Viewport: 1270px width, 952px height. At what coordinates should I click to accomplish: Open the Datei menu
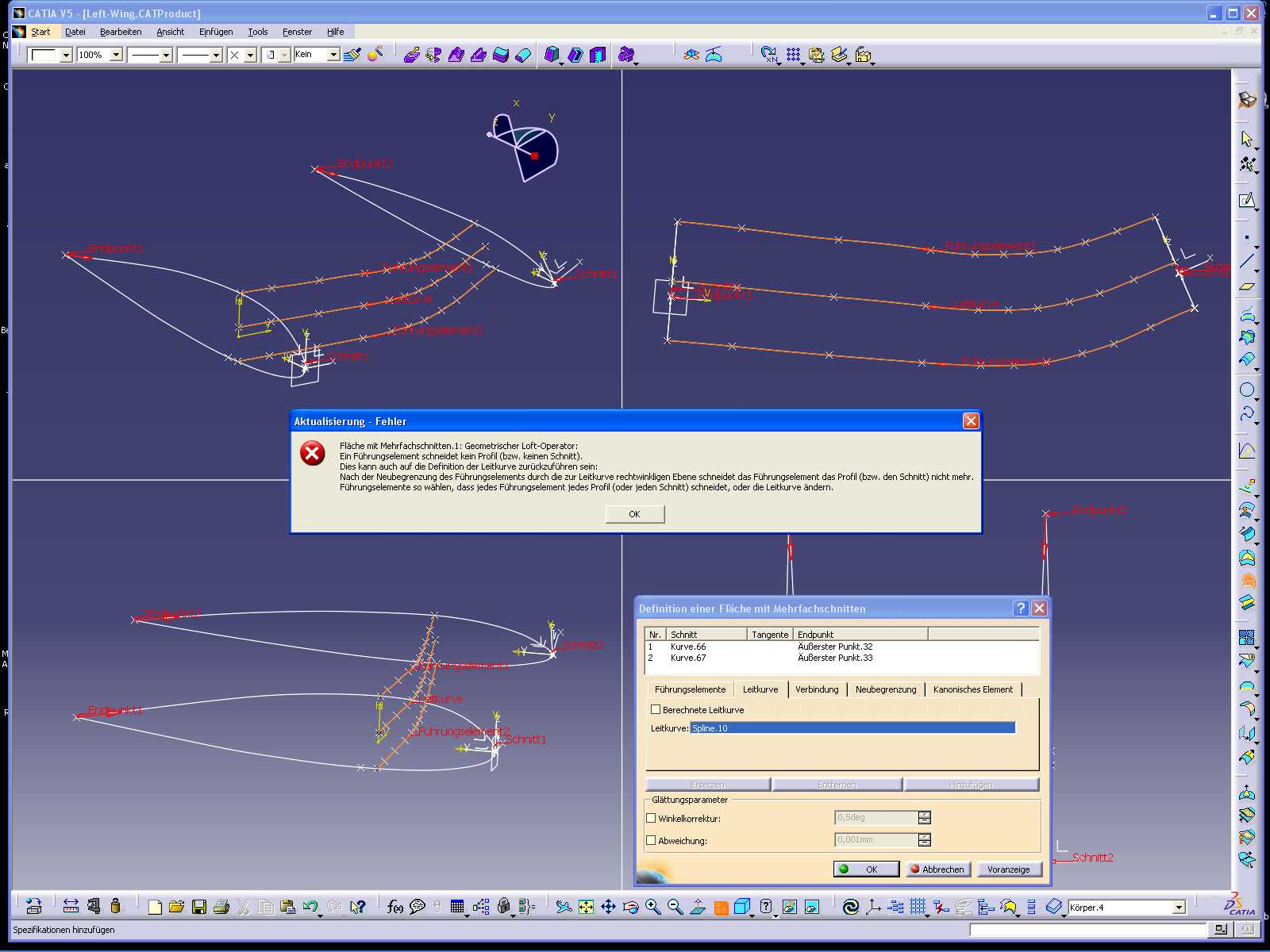coord(75,32)
